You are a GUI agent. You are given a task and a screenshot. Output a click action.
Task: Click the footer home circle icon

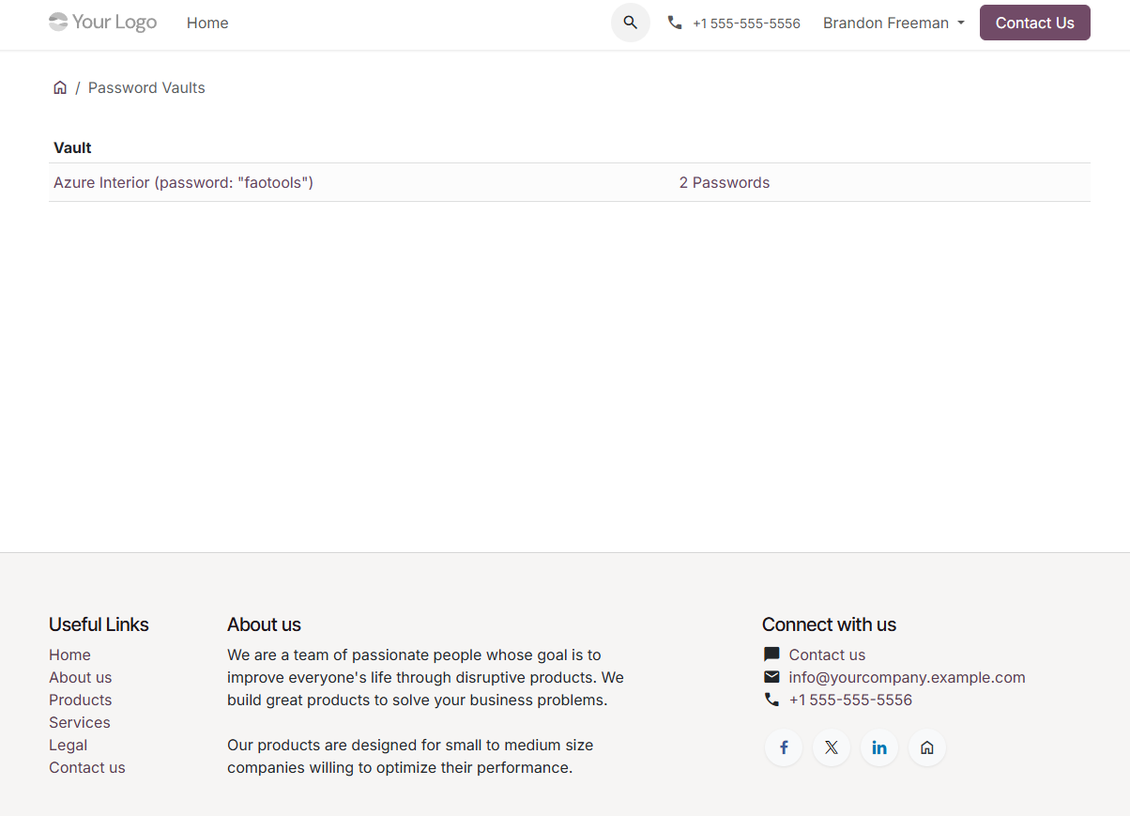click(927, 748)
